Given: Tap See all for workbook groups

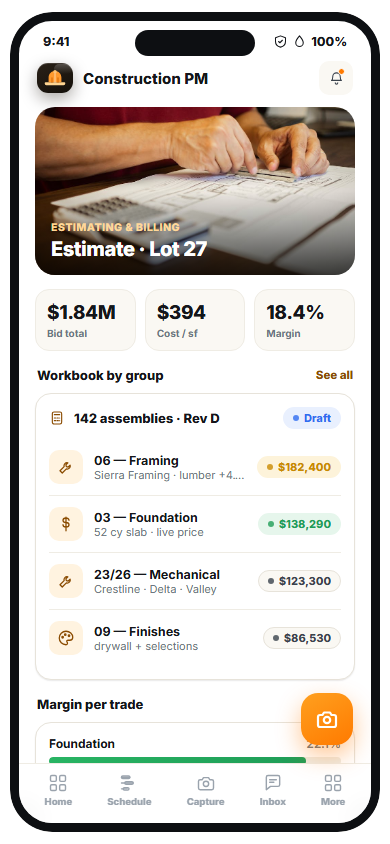Looking at the screenshot, I should pyautogui.click(x=334, y=375).
